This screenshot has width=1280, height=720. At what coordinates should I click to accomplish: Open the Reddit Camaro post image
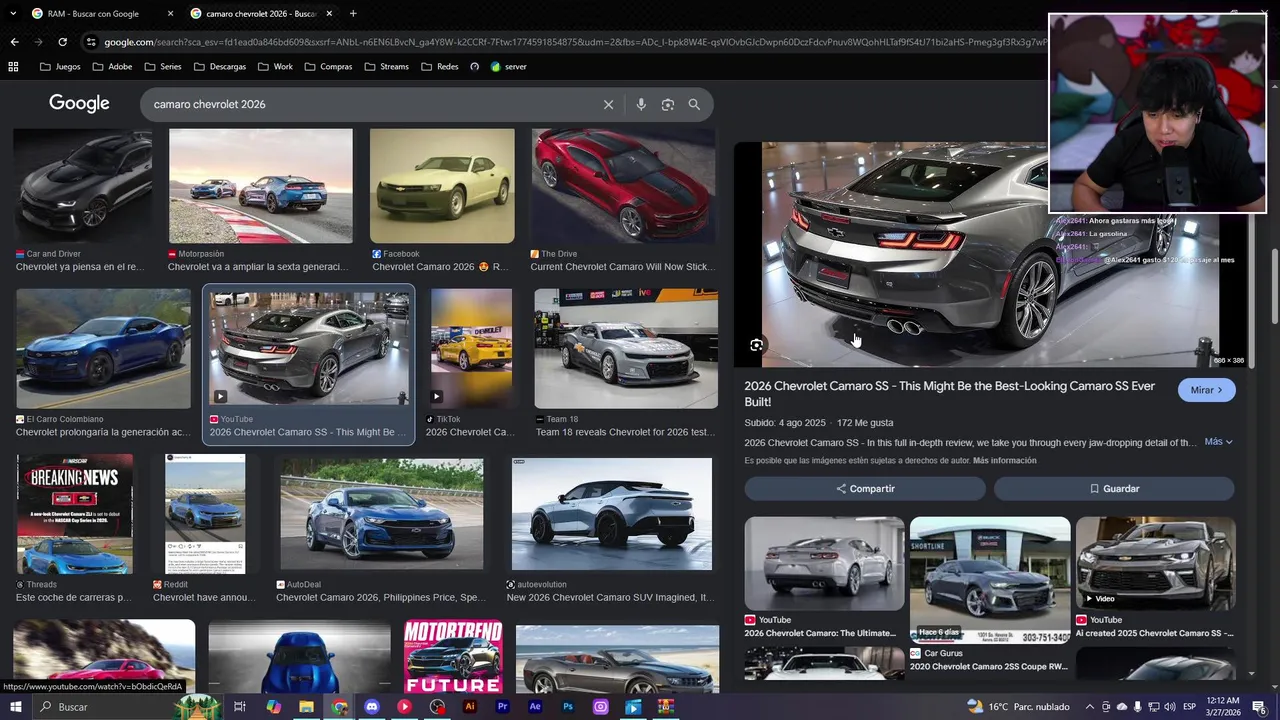pyautogui.click(x=205, y=514)
